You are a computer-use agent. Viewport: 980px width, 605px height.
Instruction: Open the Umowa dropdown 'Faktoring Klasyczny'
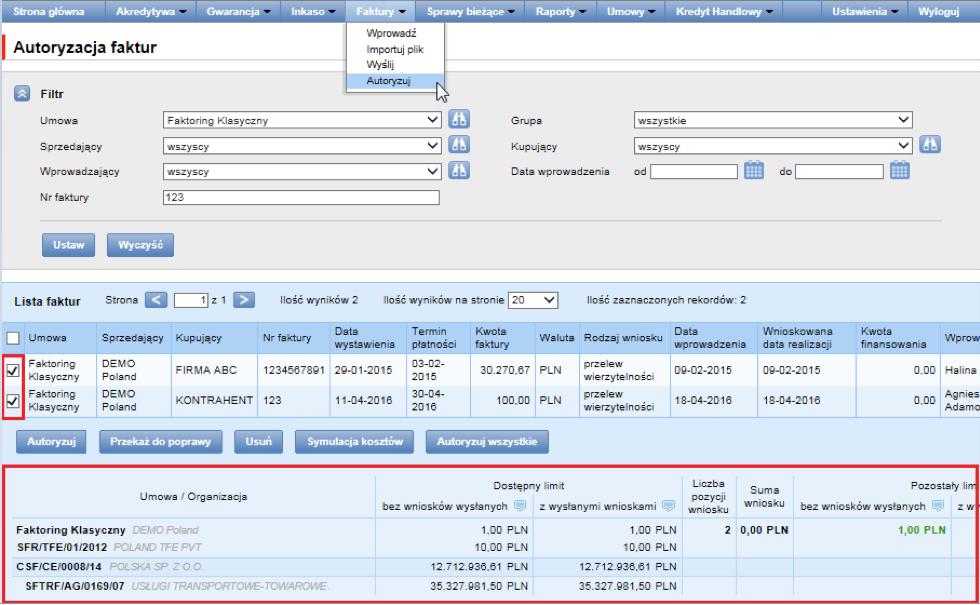coord(302,120)
